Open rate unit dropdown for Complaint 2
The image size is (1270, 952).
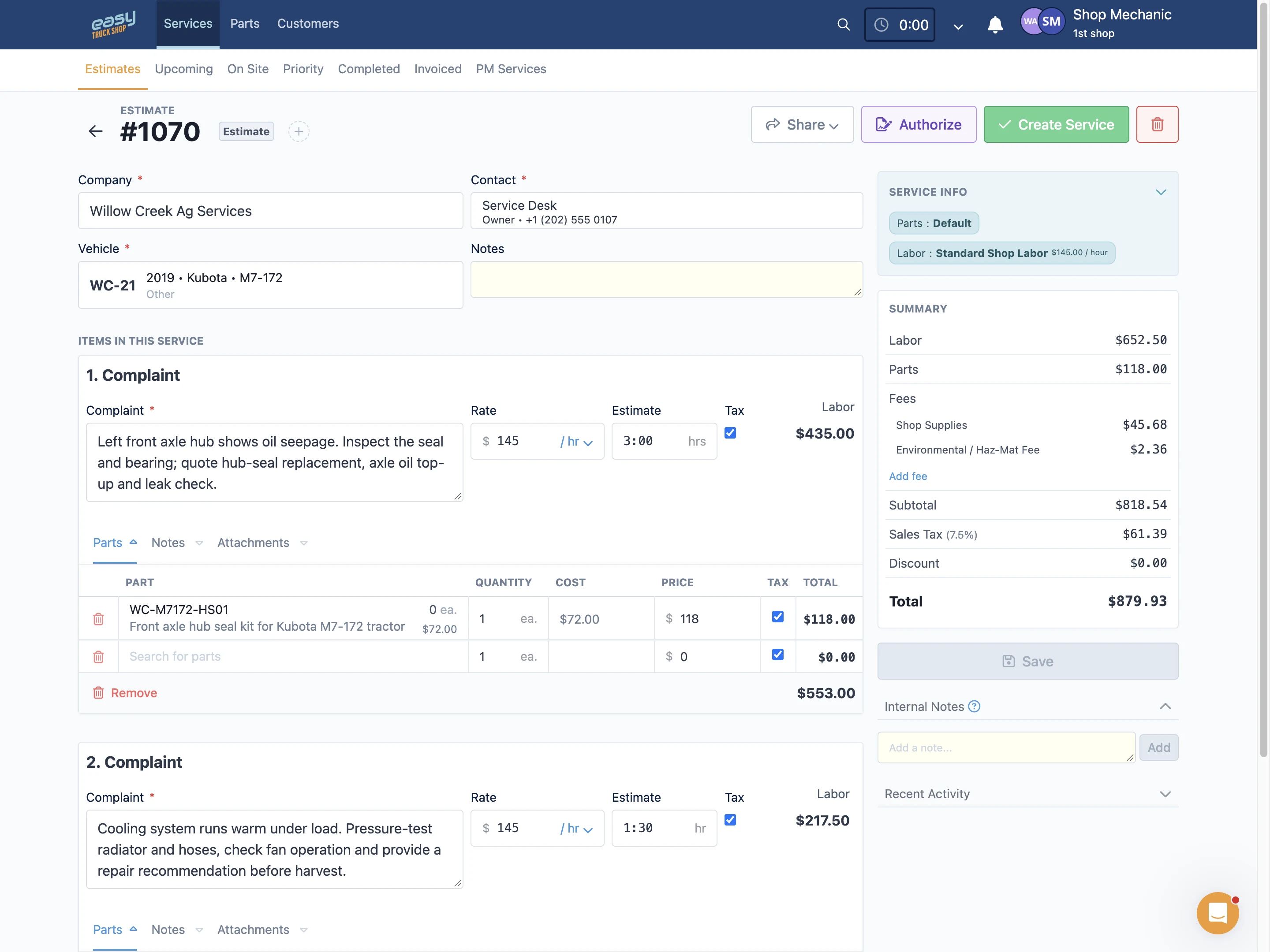(x=576, y=828)
